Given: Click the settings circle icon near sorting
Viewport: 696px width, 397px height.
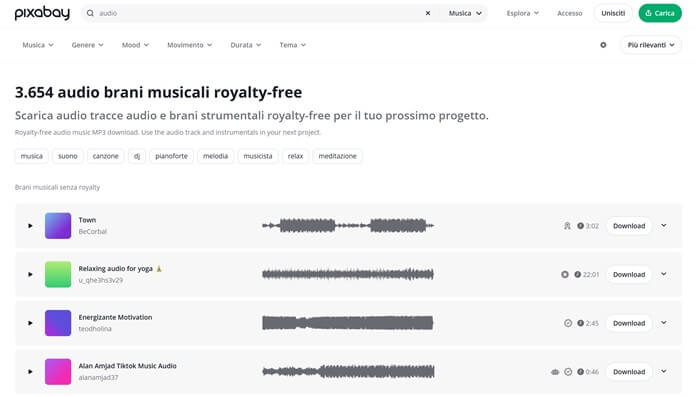Looking at the screenshot, I should 603,45.
